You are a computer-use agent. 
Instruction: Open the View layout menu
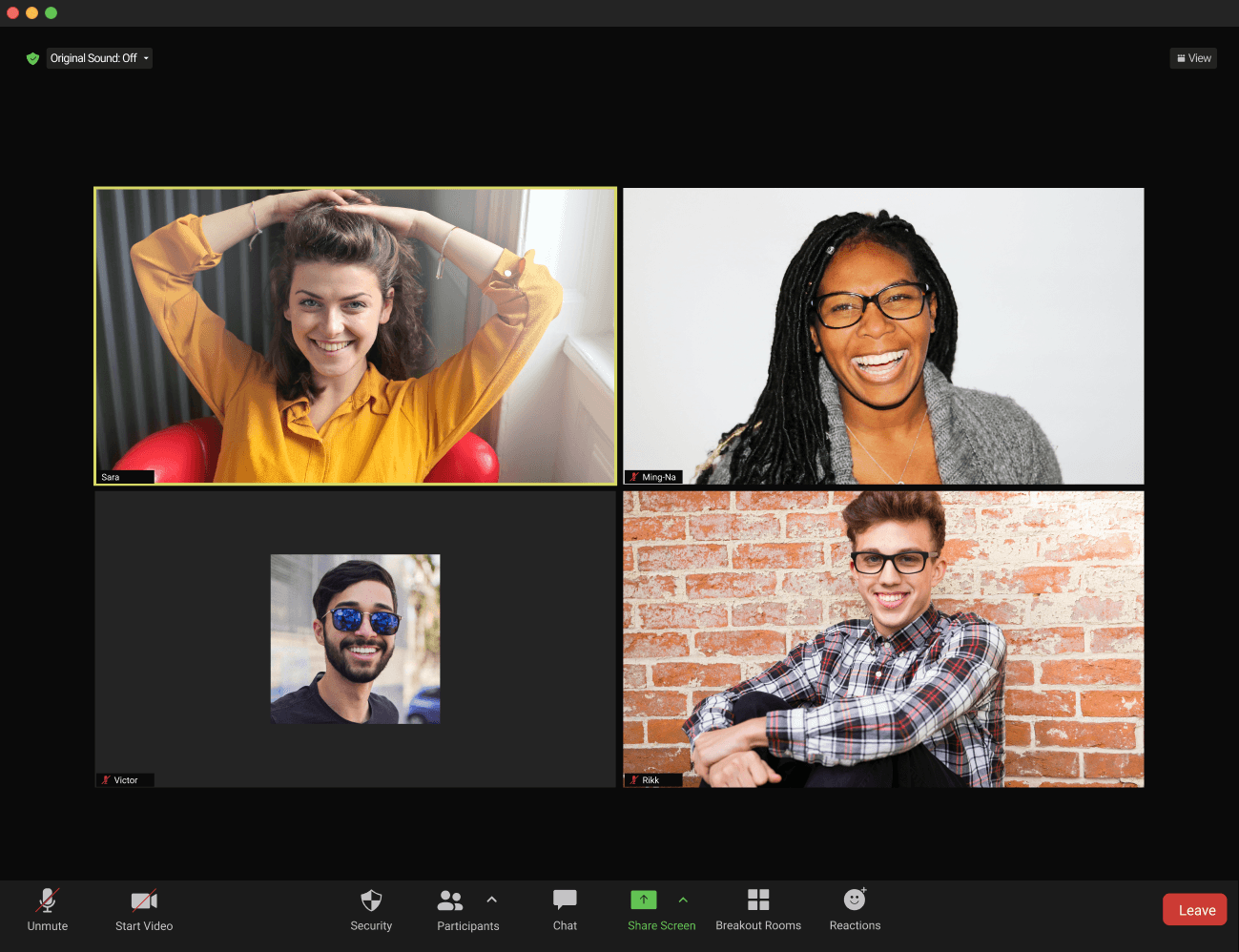[1193, 58]
